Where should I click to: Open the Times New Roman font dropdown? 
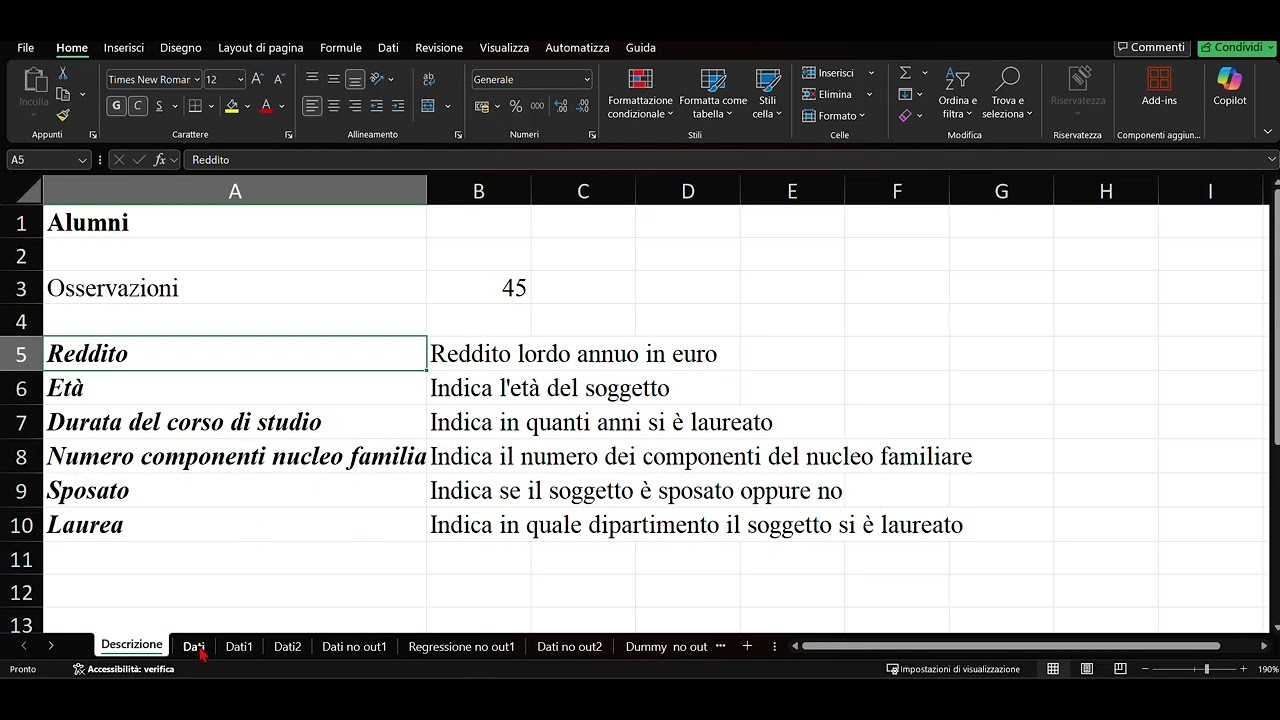point(197,79)
